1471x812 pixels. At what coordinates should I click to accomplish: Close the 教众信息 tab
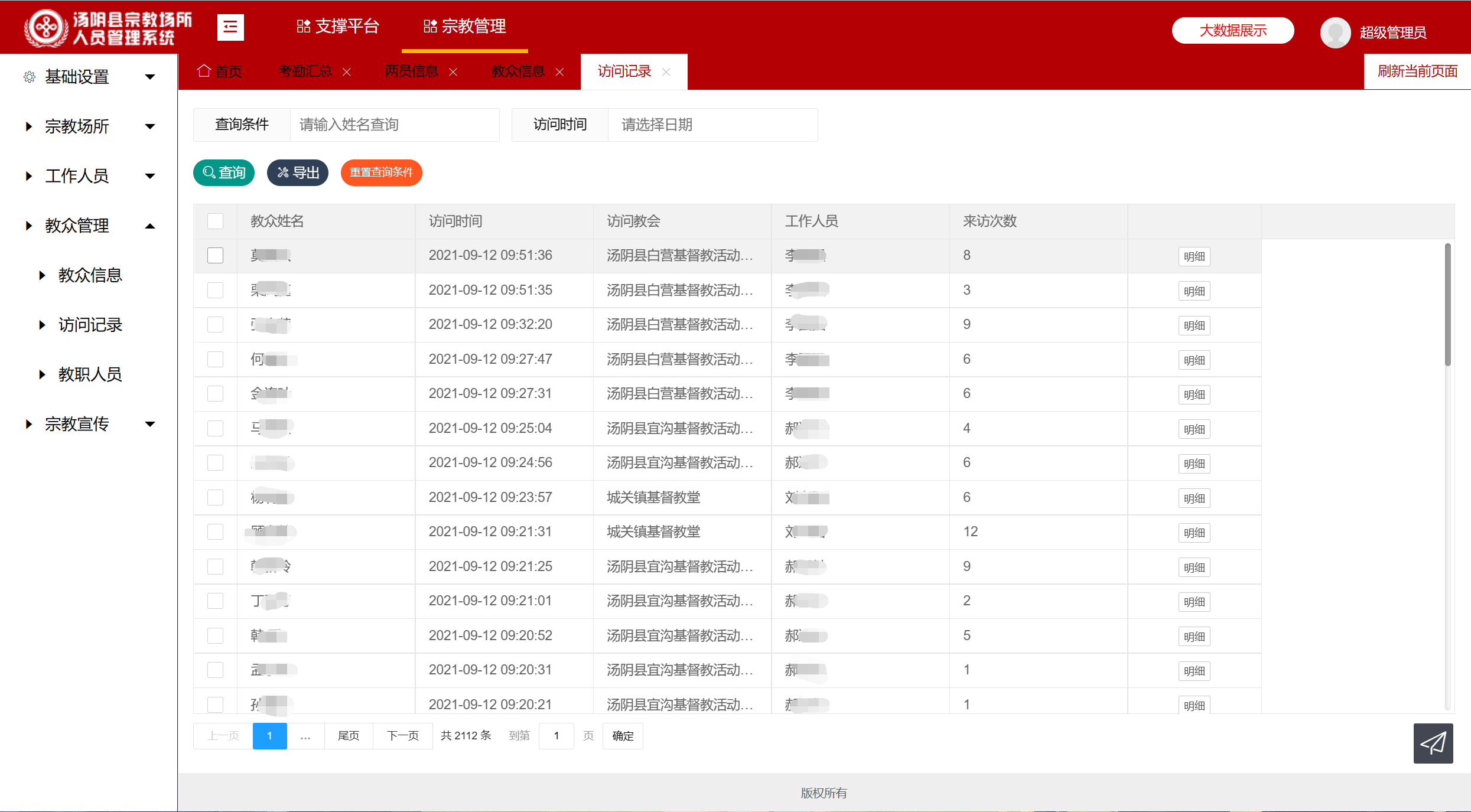[559, 72]
